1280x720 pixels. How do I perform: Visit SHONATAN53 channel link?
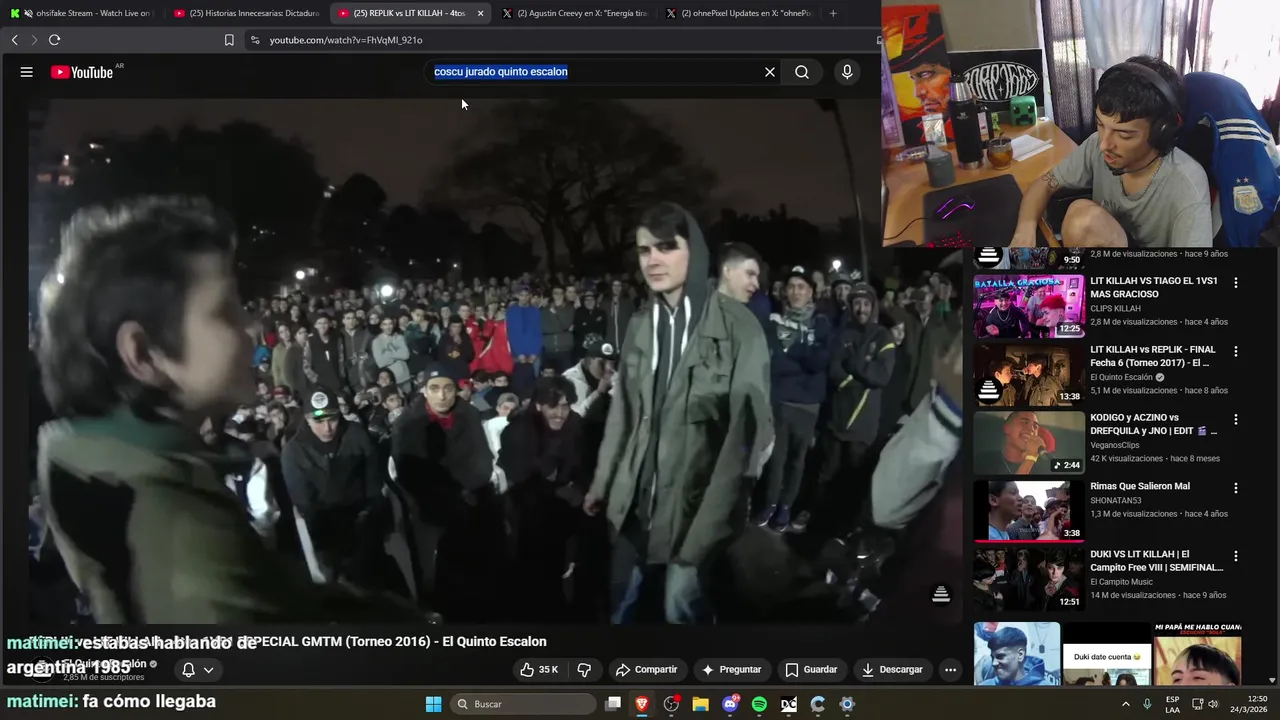pyautogui.click(x=1117, y=500)
